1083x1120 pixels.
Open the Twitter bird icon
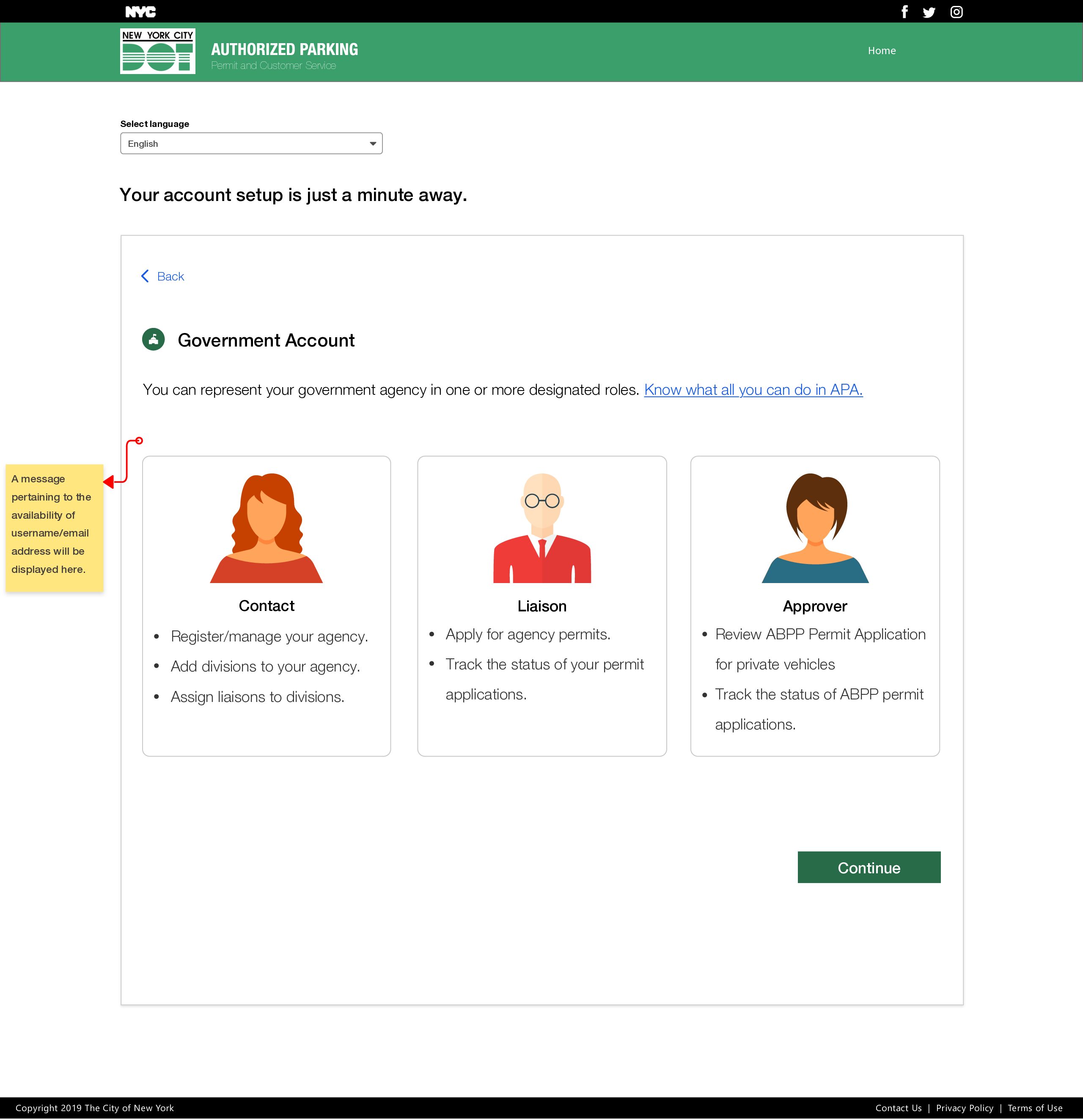point(929,13)
